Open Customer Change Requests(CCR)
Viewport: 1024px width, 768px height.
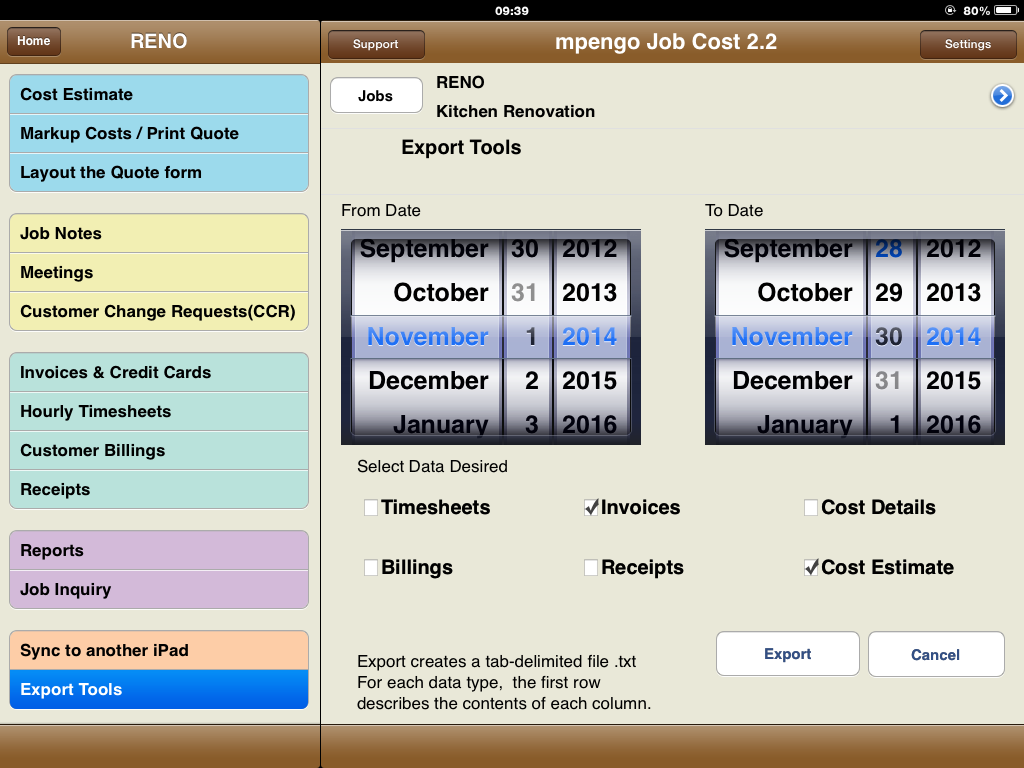tap(159, 311)
